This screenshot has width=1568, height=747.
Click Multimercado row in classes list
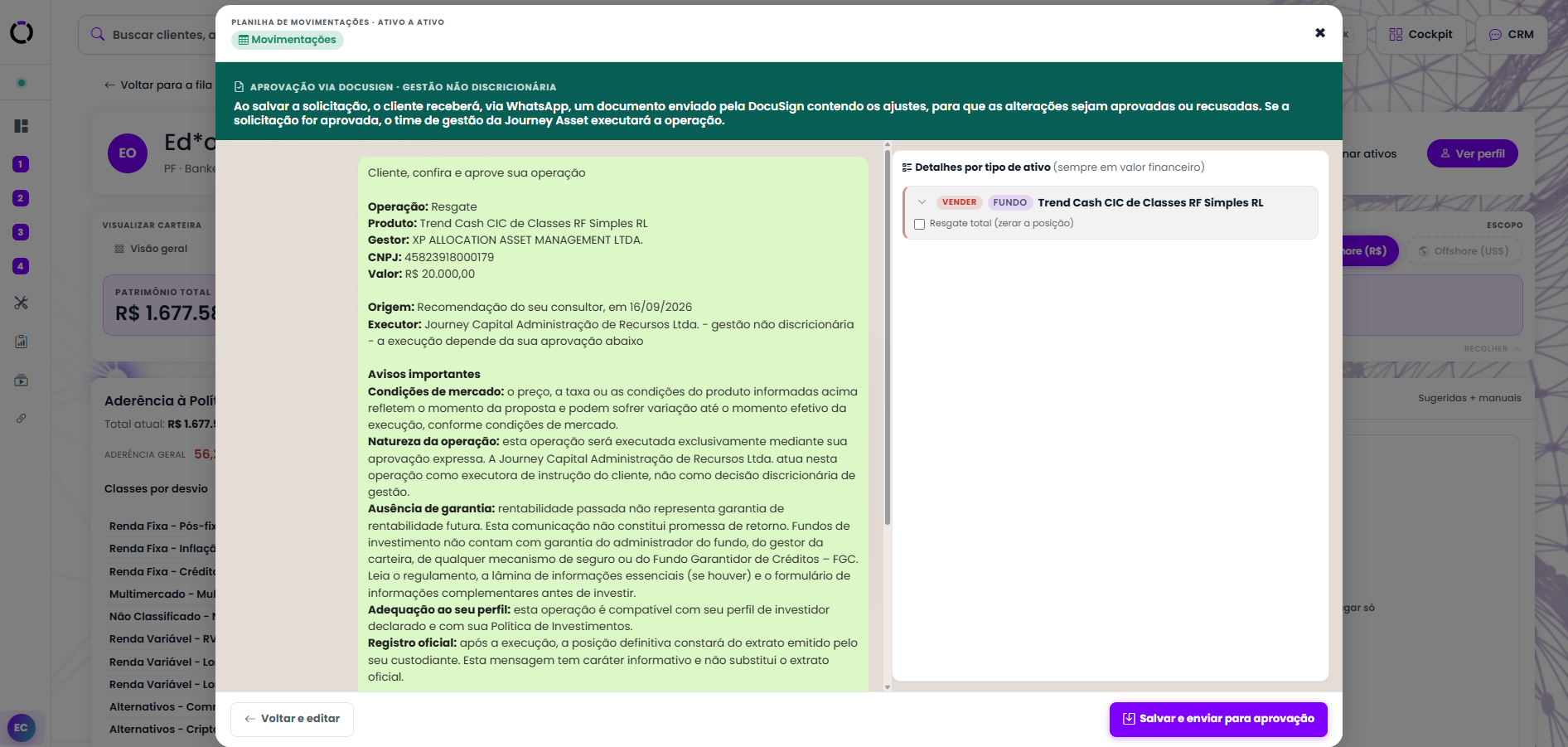coord(162,594)
